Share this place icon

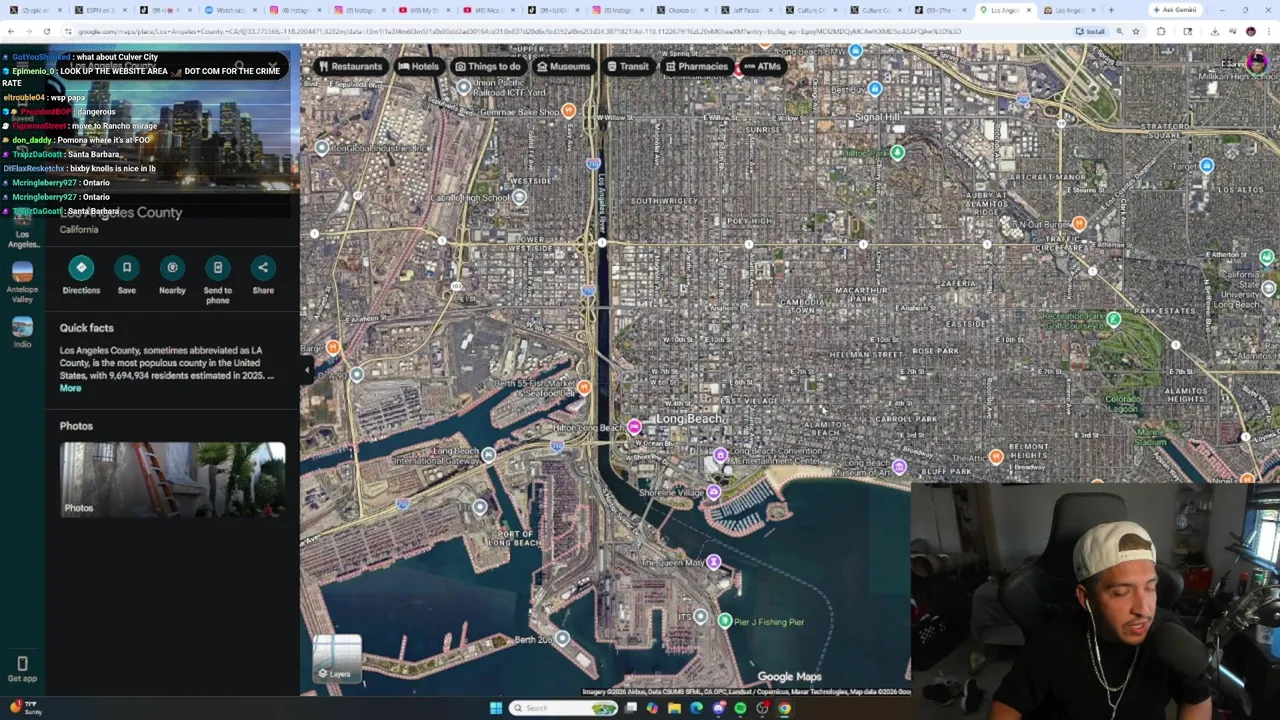tap(263, 268)
